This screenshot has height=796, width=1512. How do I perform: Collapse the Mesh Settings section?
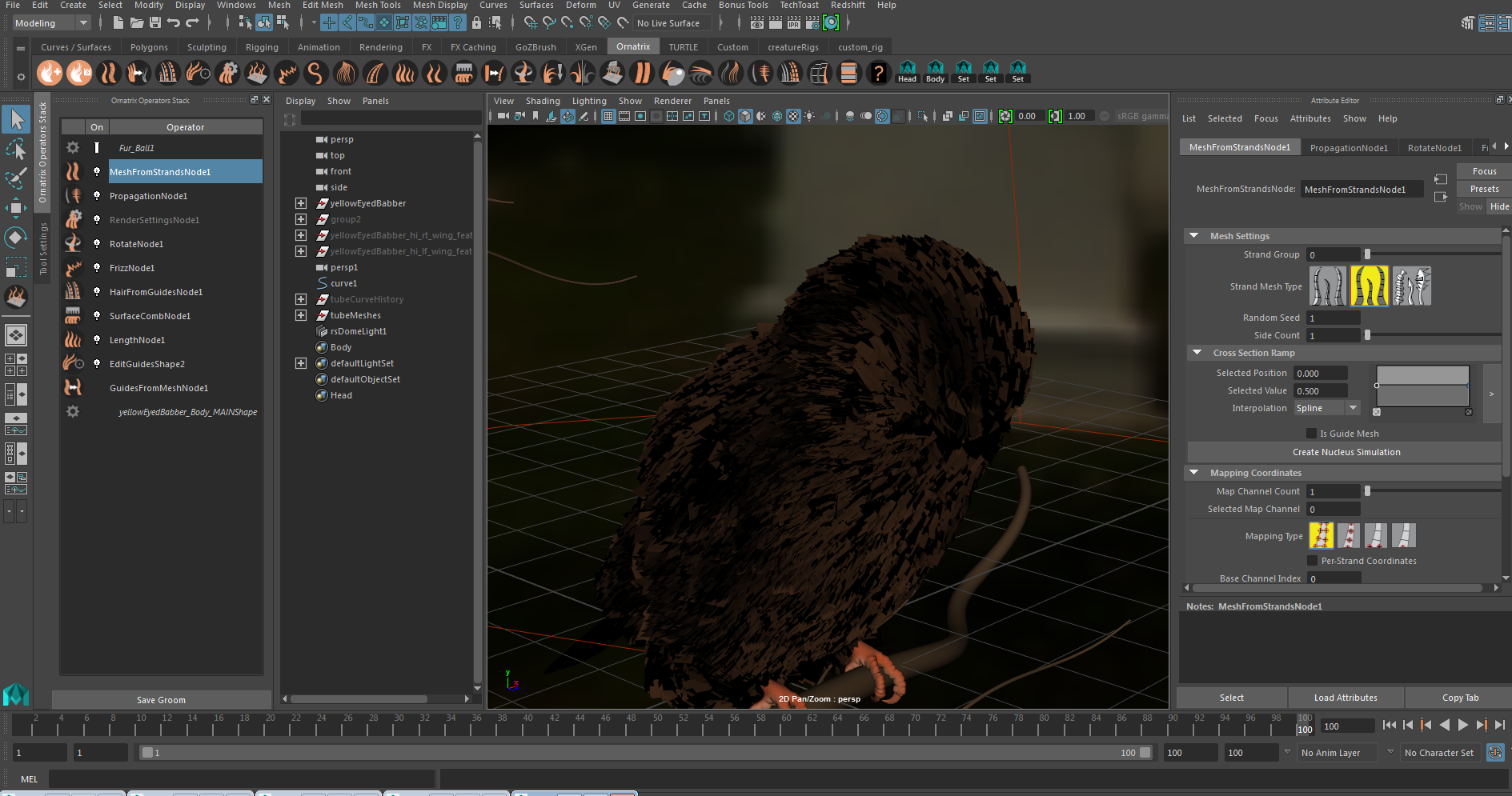point(1194,236)
